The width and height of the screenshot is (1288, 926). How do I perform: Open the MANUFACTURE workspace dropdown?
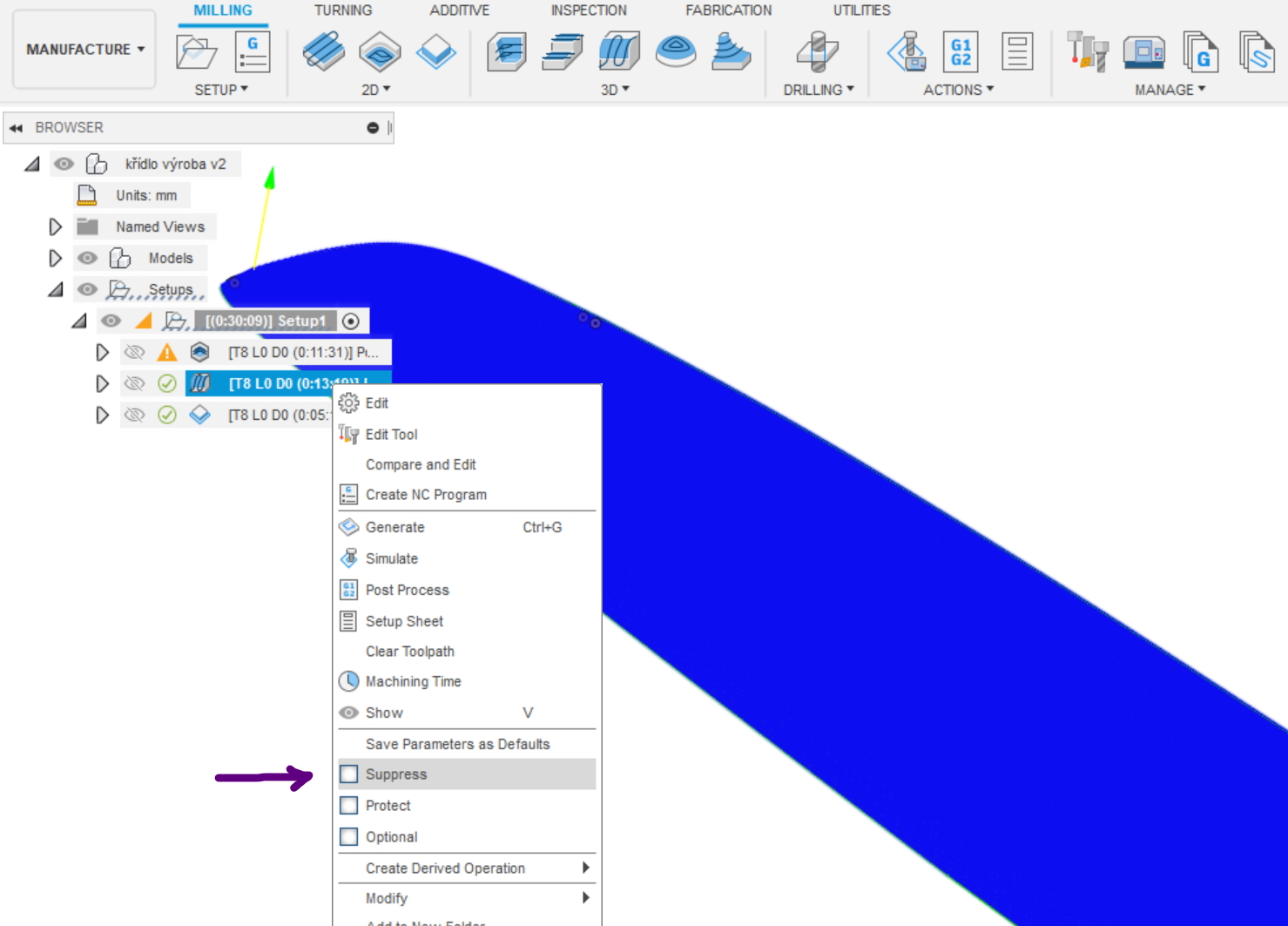[x=84, y=50]
